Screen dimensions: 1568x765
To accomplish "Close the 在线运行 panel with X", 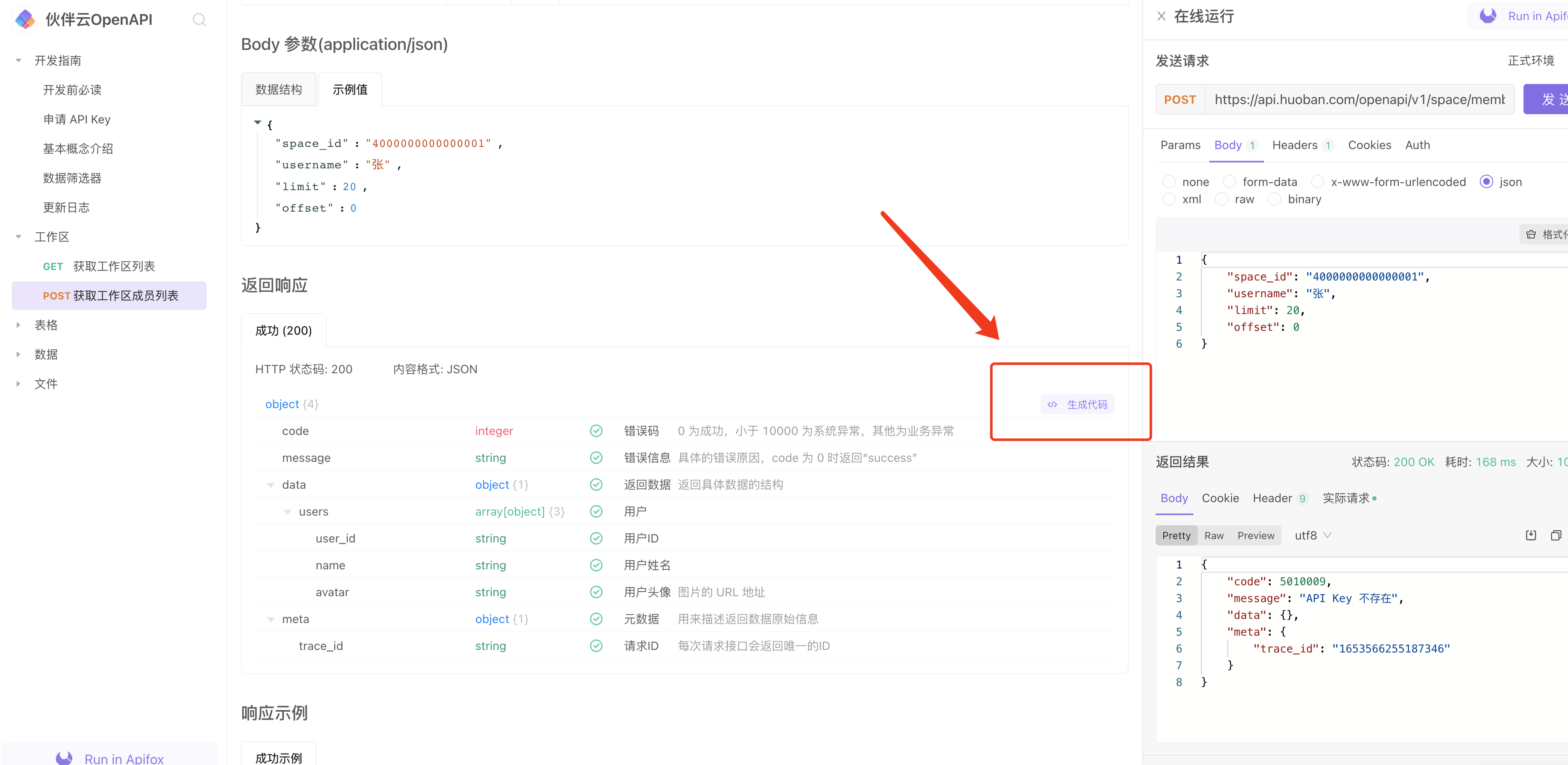I will coord(1161,16).
